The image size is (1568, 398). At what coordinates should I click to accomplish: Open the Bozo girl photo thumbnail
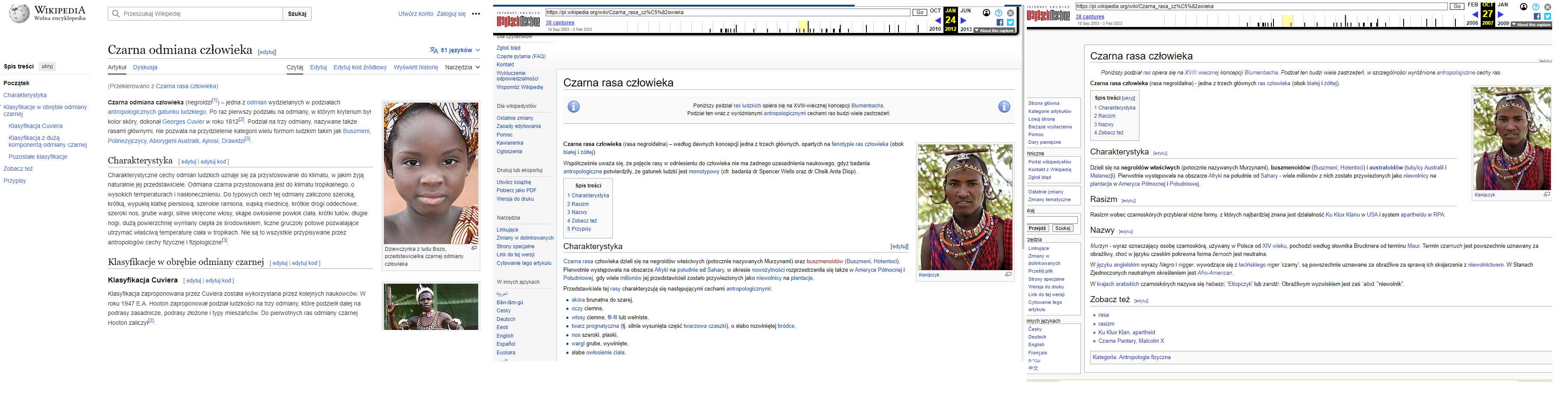[x=430, y=173]
